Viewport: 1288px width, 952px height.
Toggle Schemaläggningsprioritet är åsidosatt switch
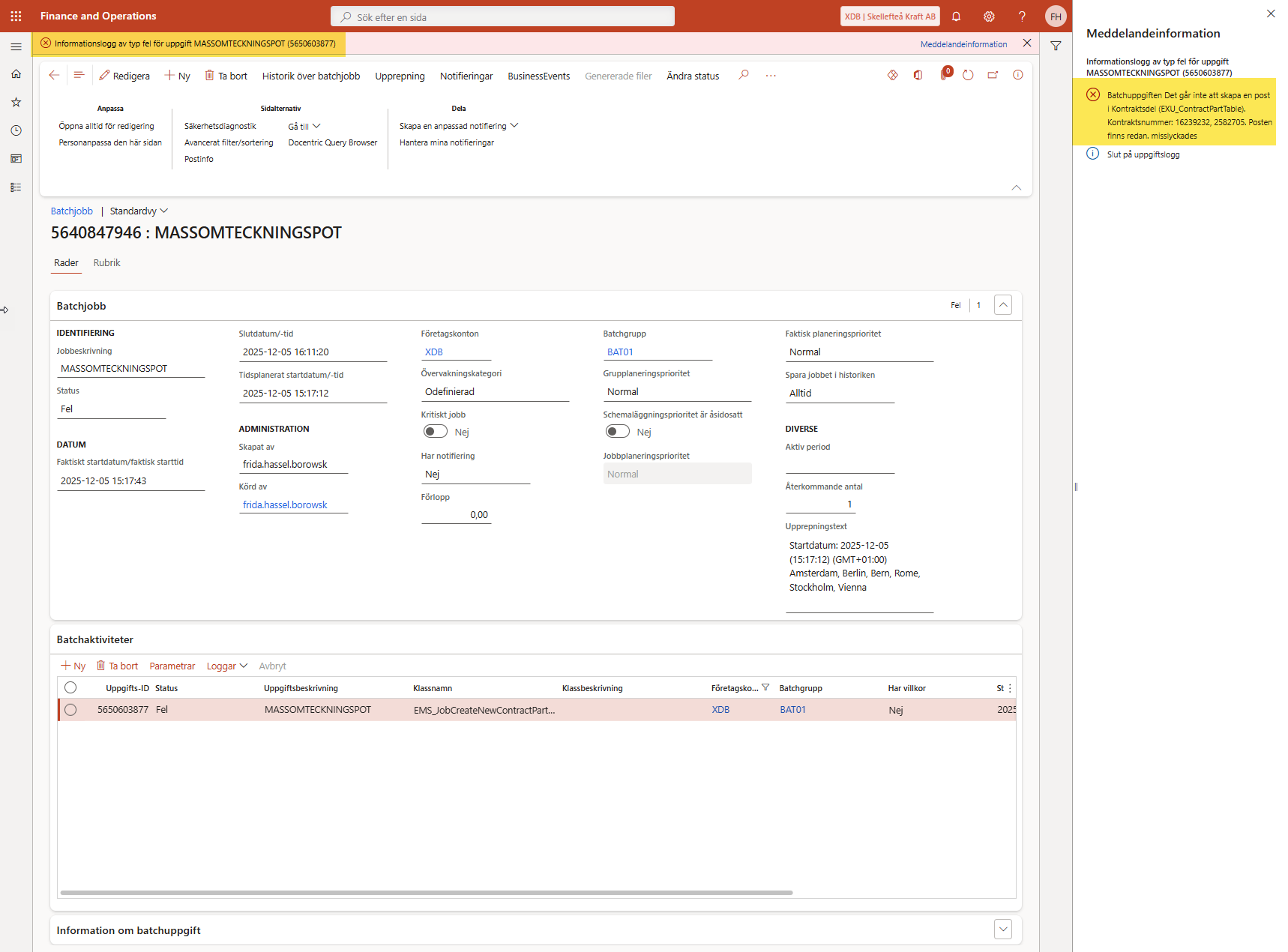pos(617,431)
